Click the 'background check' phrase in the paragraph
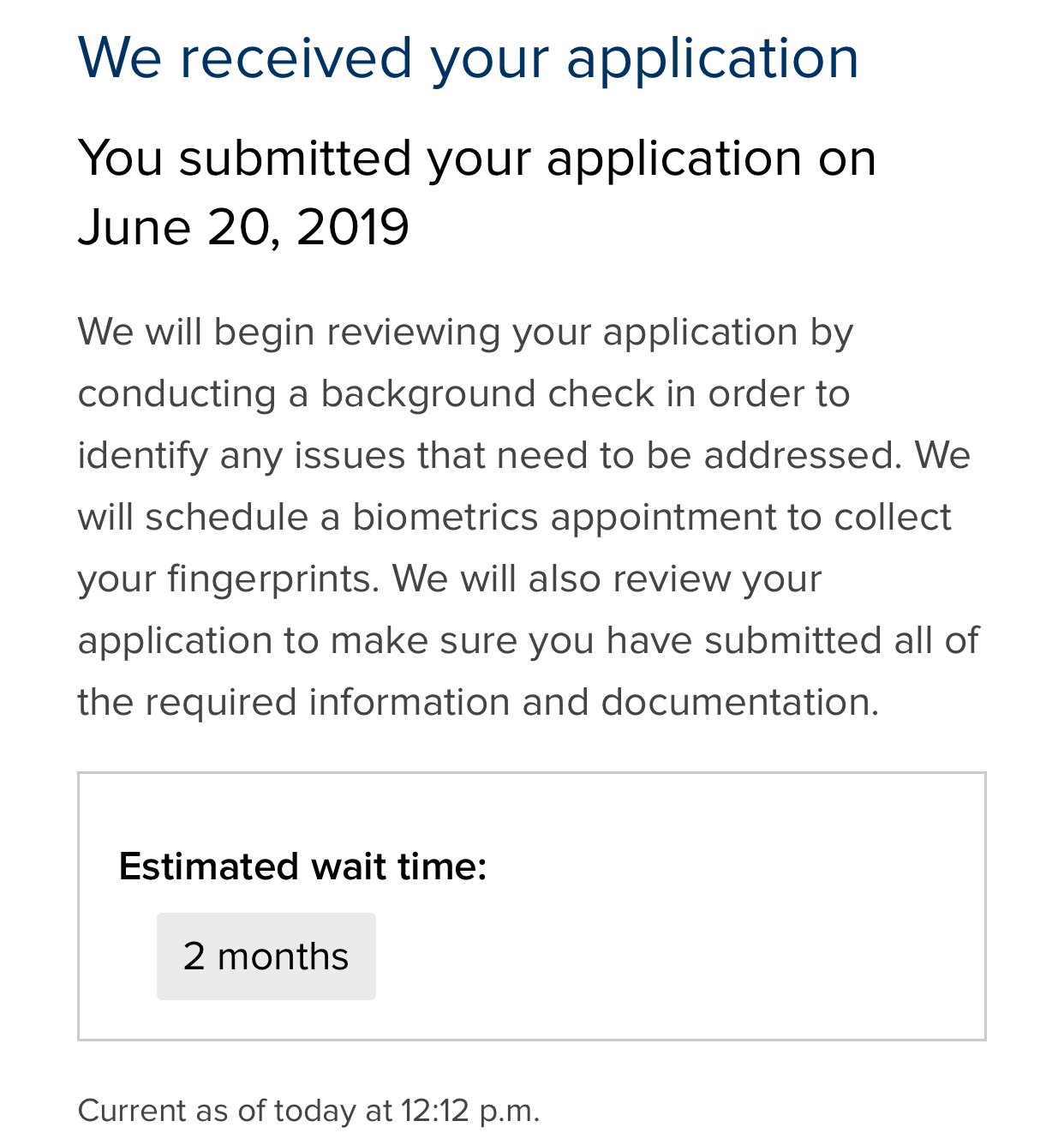This screenshot has height=1133, width=1064. pyautogui.click(x=487, y=393)
